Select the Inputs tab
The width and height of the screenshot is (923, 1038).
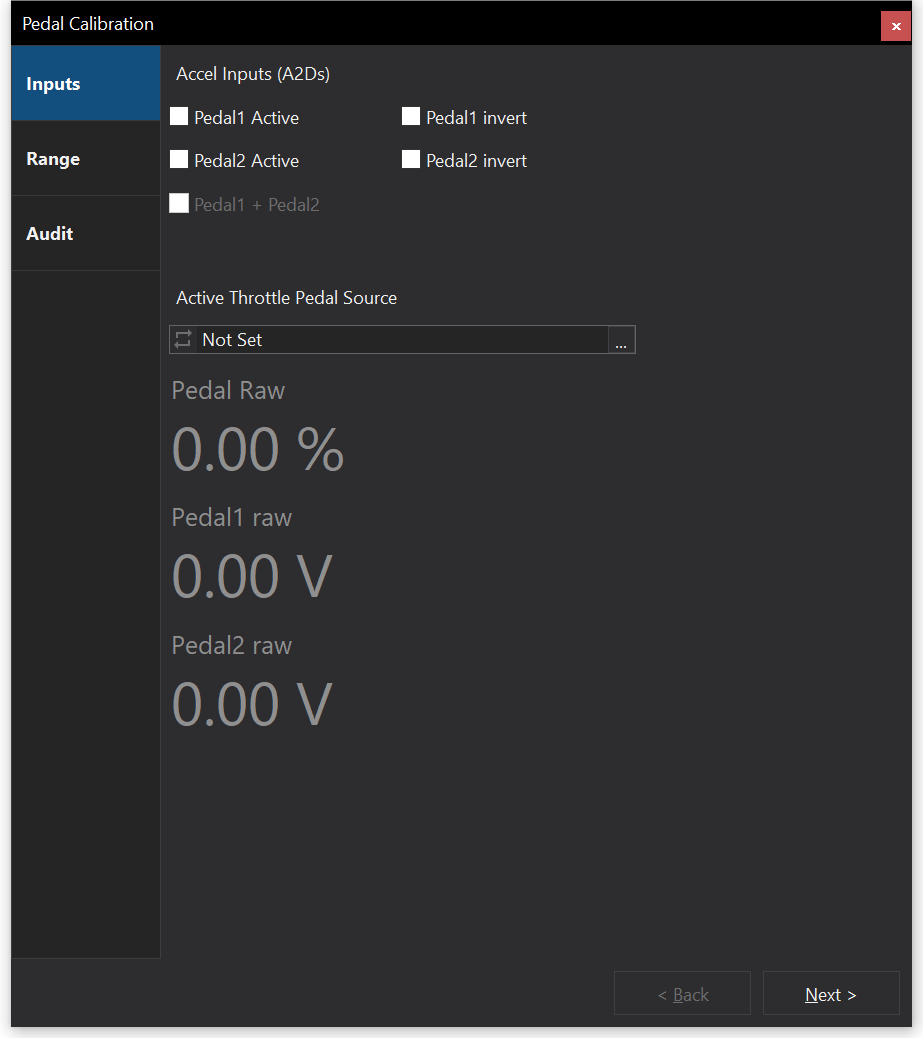pyautogui.click(x=86, y=84)
